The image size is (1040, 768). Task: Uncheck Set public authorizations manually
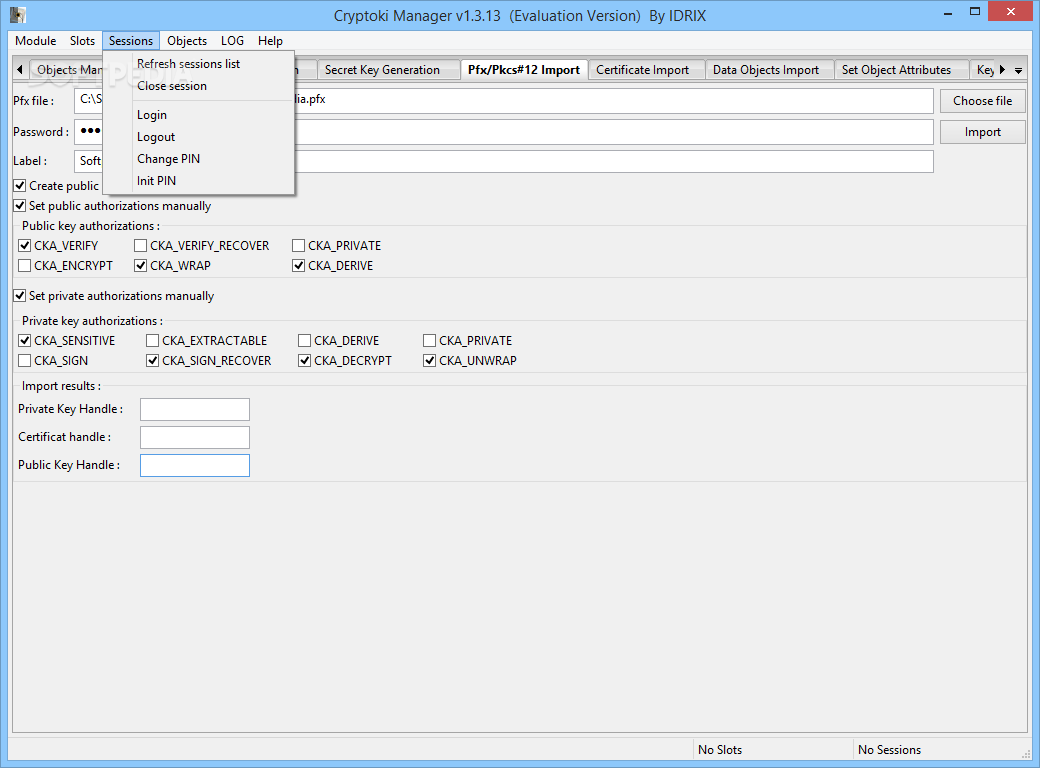(x=20, y=206)
